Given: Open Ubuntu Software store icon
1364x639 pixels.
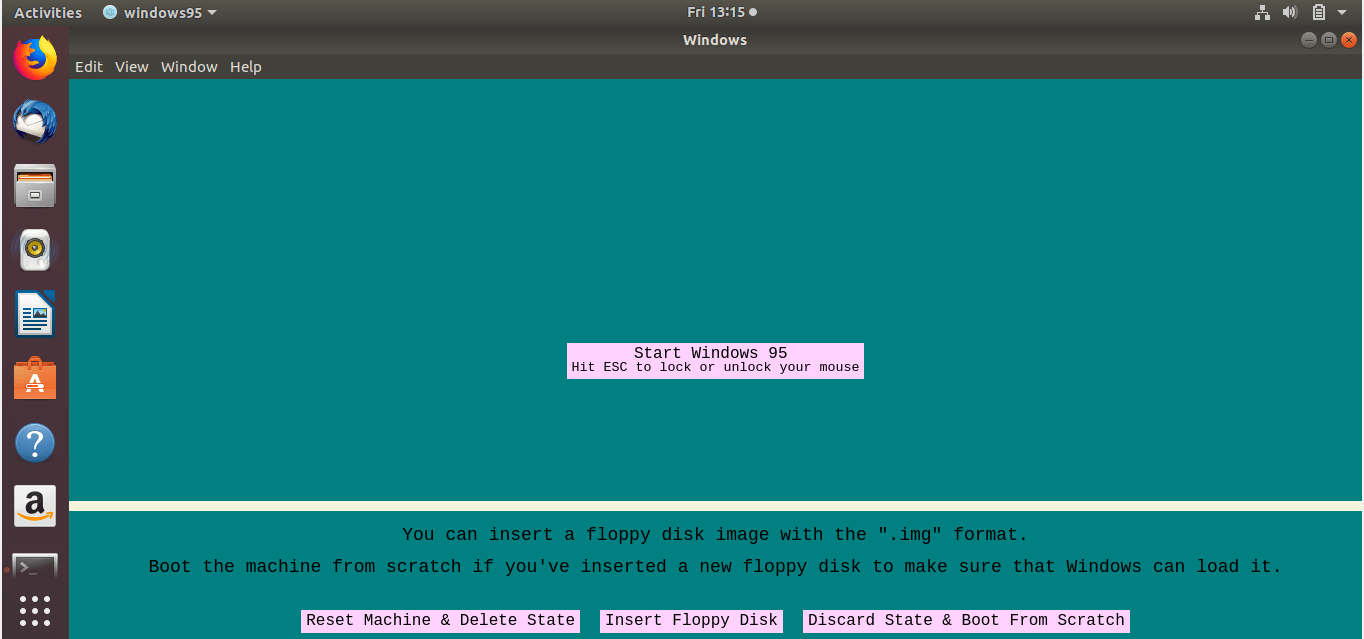Looking at the screenshot, I should (x=35, y=379).
